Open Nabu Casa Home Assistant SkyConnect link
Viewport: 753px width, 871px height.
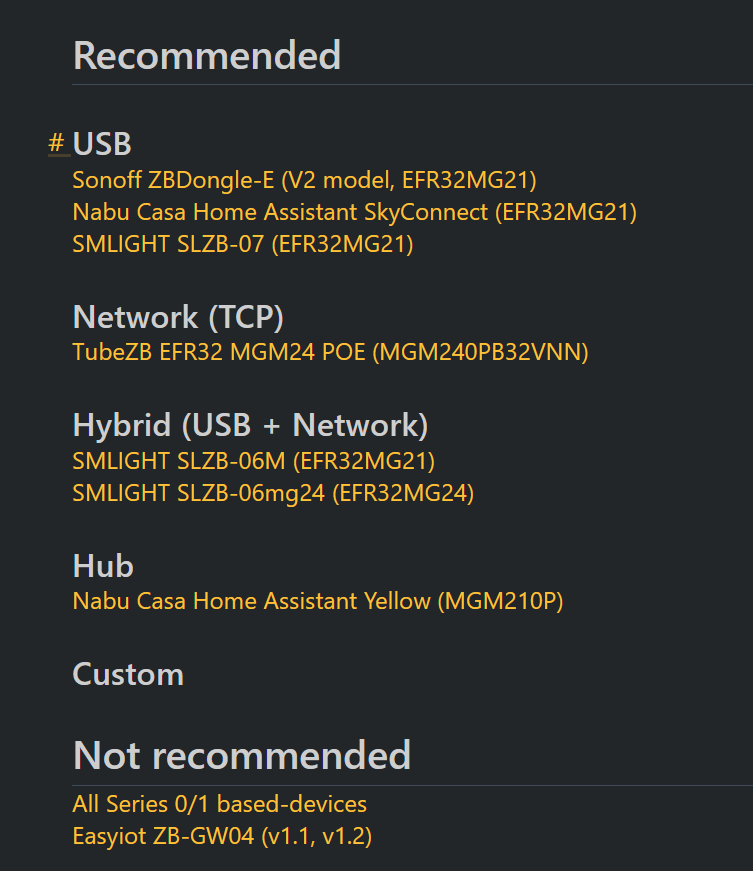pyautogui.click(x=354, y=212)
